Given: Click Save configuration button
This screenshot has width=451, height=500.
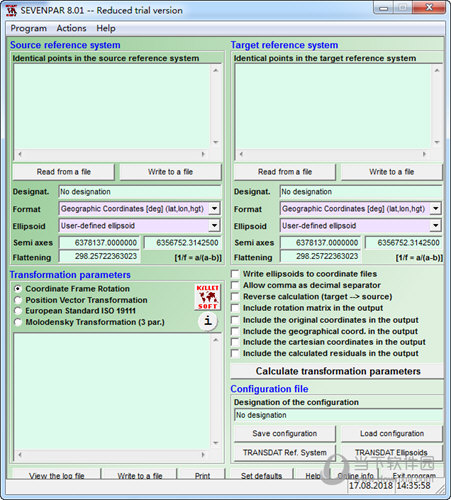Looking at the screenshot, I should coord(285,434).
